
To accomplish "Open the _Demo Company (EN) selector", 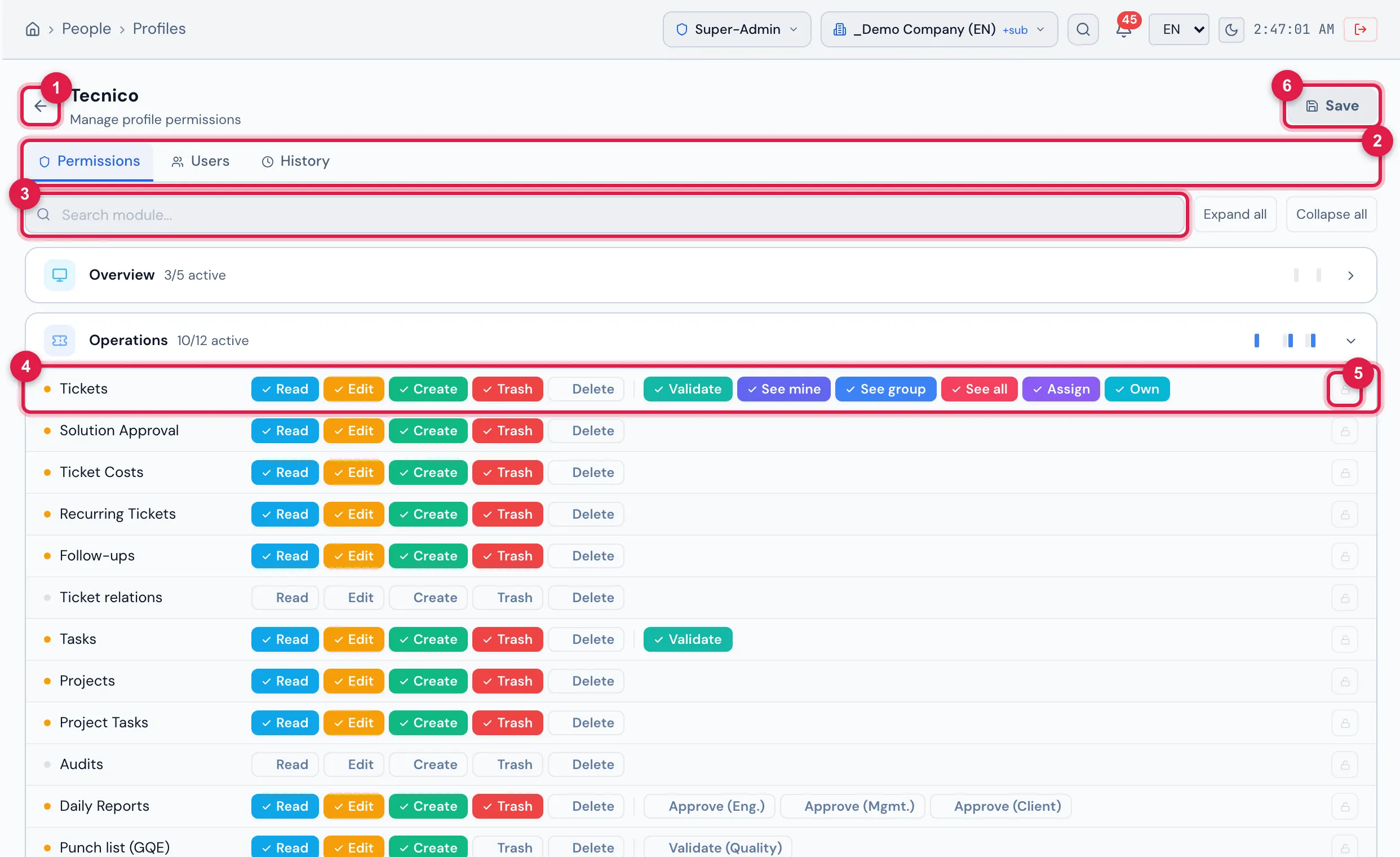I will pyautogui.click(x=938, y=29).
